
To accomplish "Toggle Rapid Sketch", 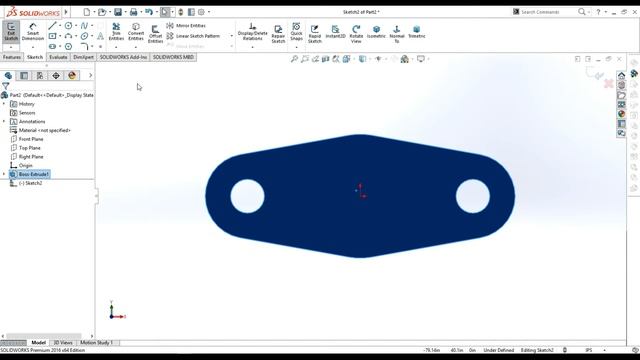I will click(x=315, y=33).
